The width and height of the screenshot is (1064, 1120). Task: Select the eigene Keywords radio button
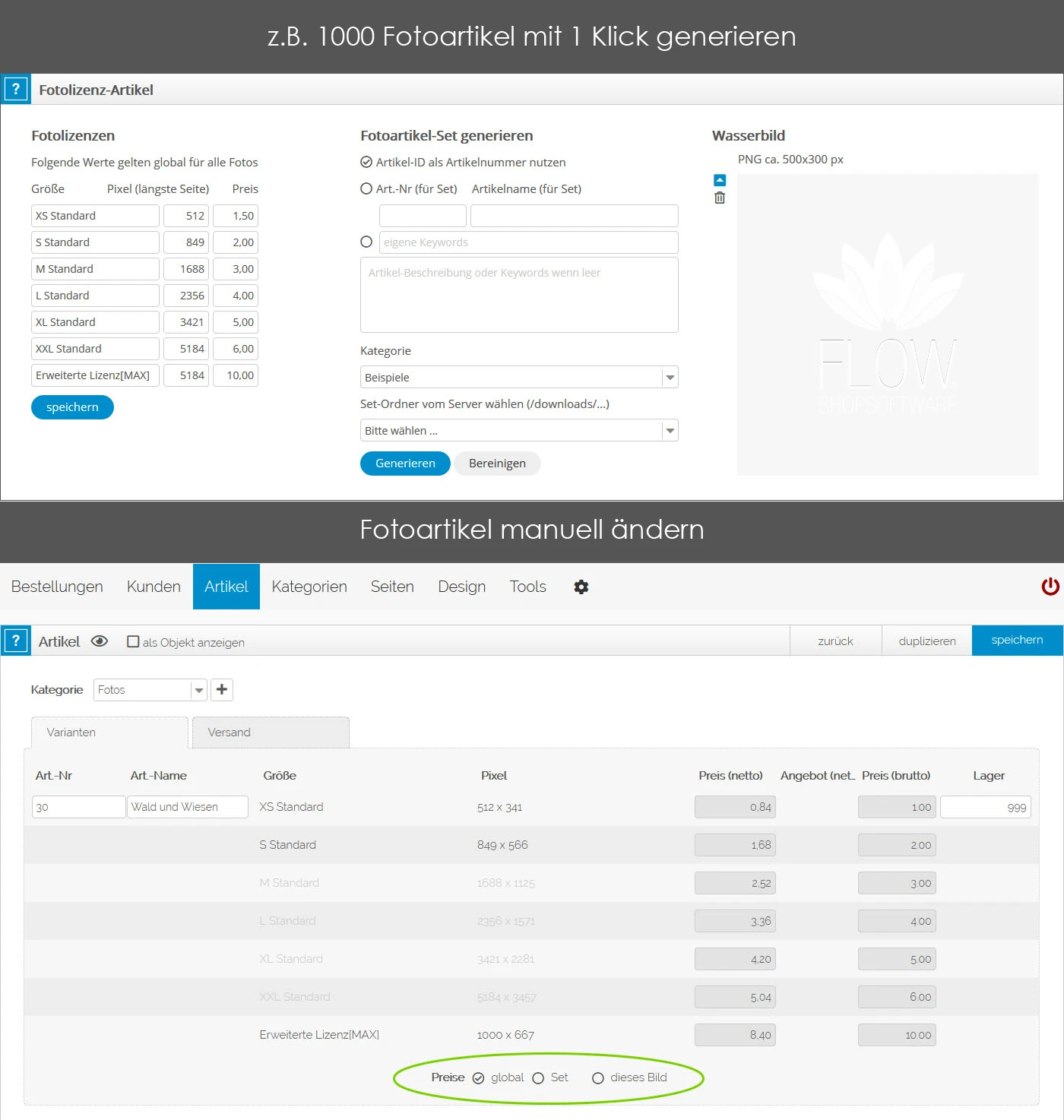[366, 242]
